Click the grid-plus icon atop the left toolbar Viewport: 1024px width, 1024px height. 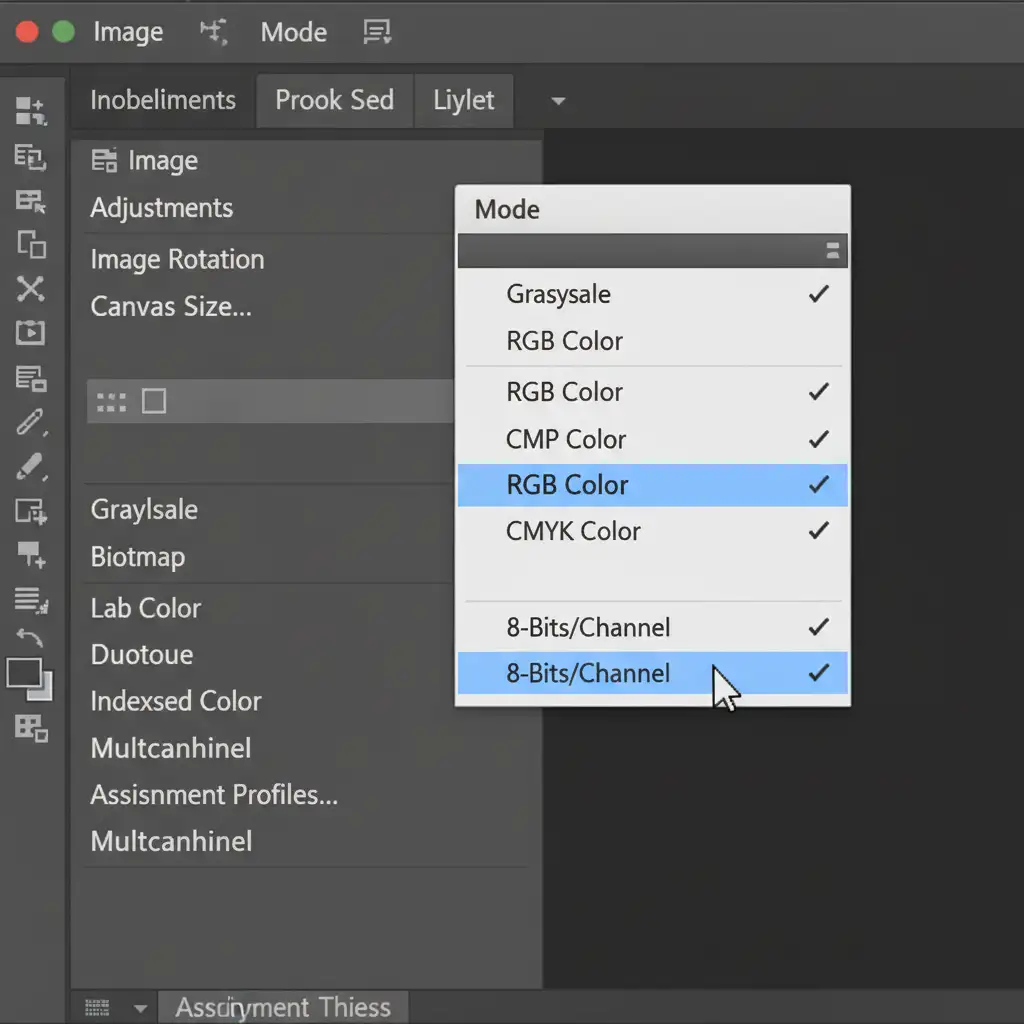click(x=31, y=111)
